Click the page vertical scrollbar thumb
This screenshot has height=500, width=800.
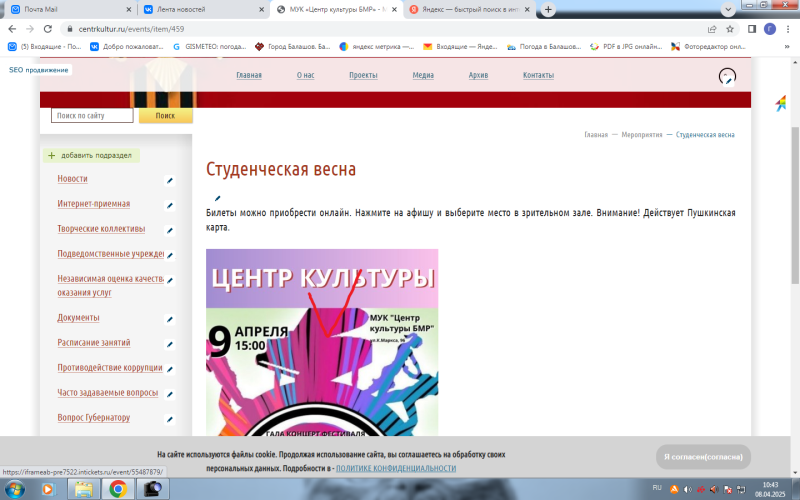click(x=795, y=205)
